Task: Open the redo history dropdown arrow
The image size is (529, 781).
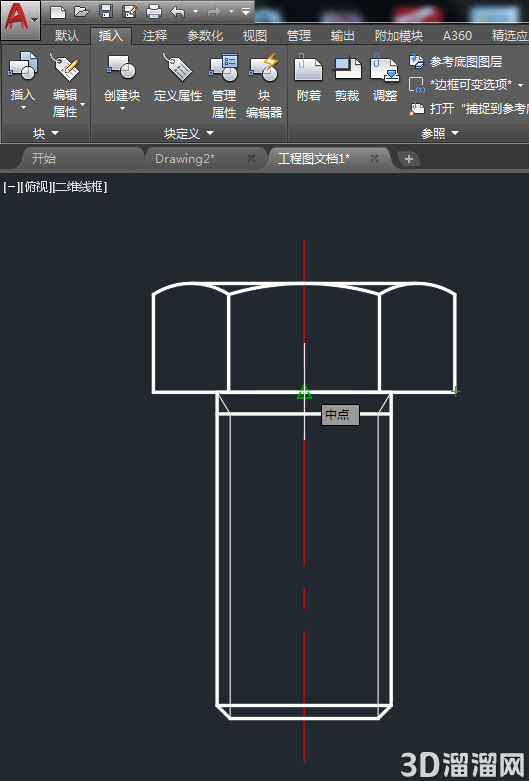Action: 232,11
